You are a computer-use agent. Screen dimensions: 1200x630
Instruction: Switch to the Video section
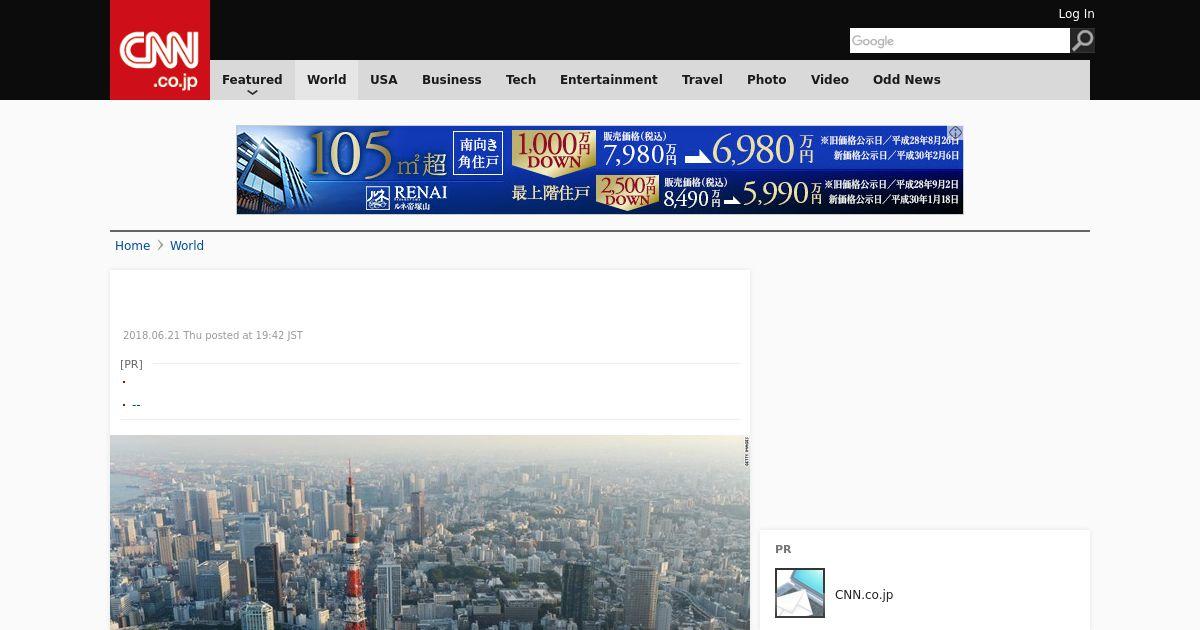[830, 80]
